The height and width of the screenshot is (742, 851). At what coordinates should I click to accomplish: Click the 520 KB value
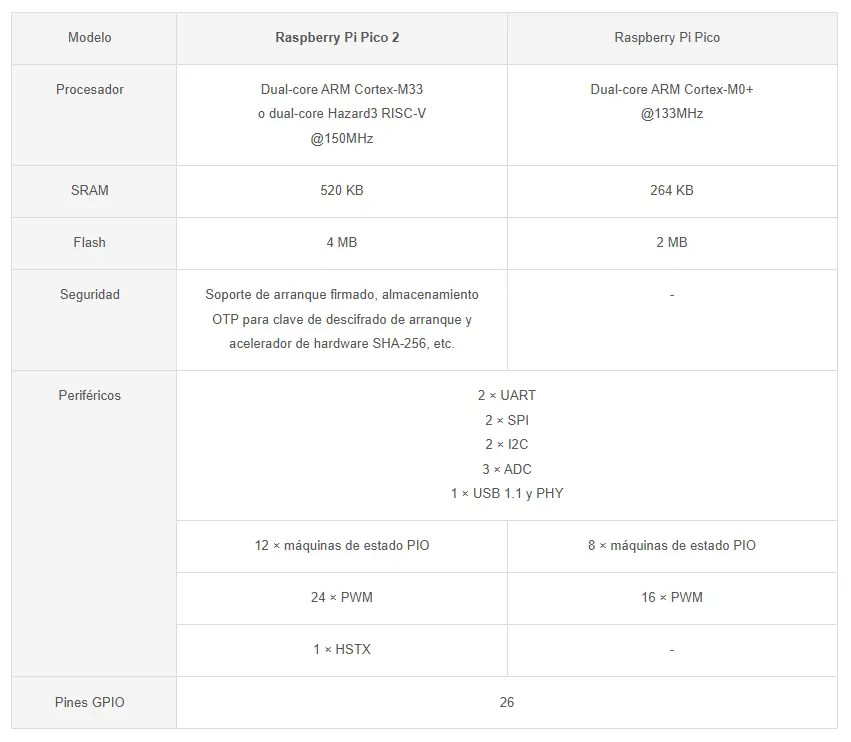coord(342,190)
